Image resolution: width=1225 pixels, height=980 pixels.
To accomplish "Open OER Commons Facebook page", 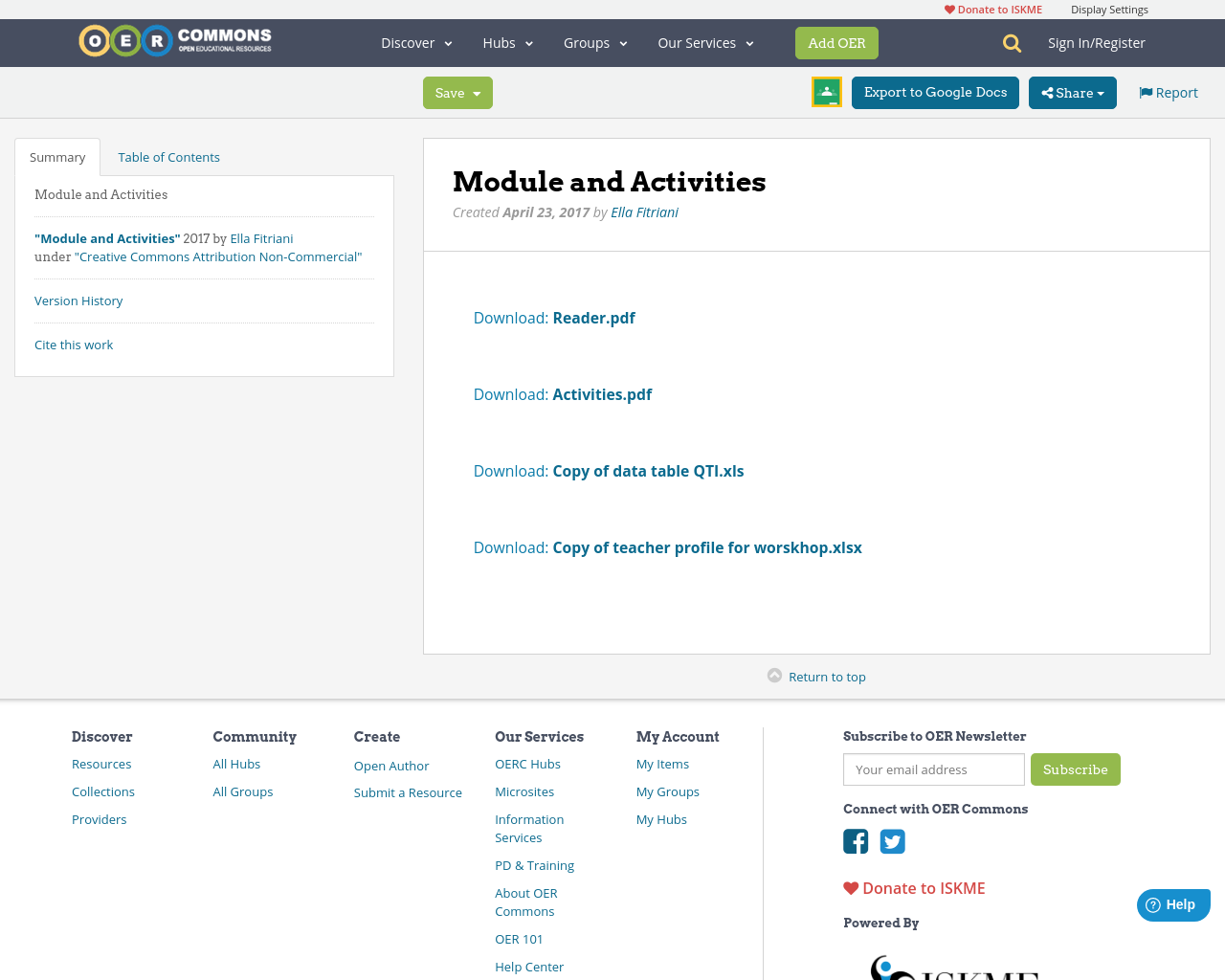I will (855, 841).
